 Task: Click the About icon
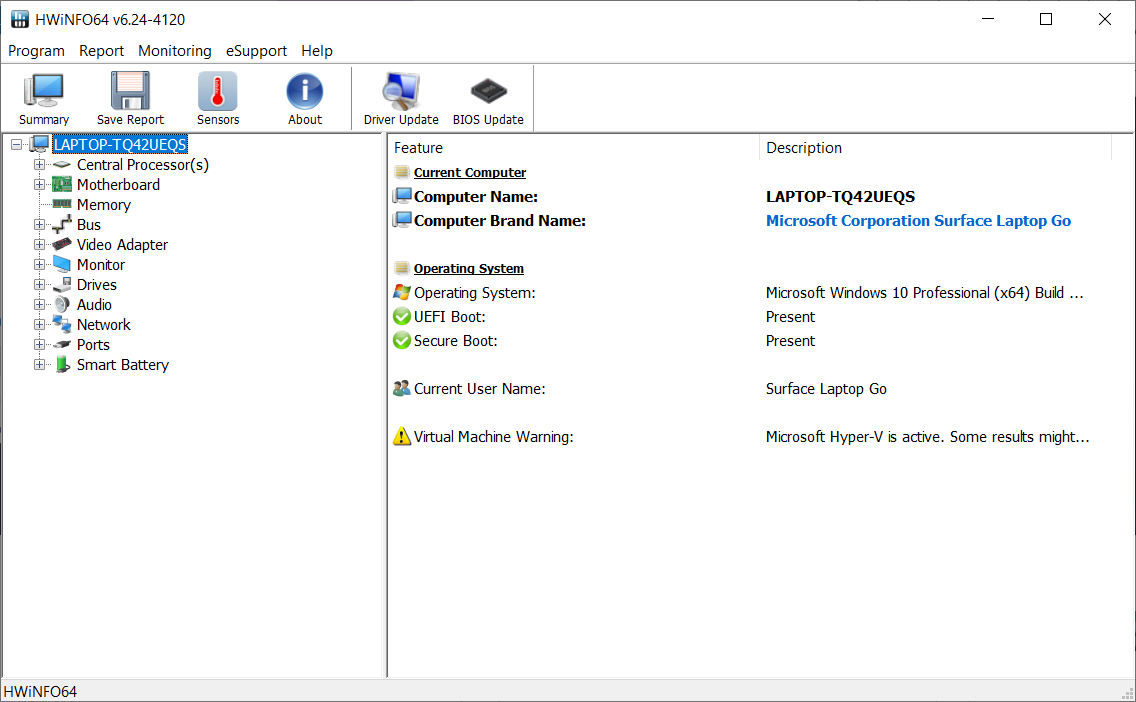click(x=304, y=97)
